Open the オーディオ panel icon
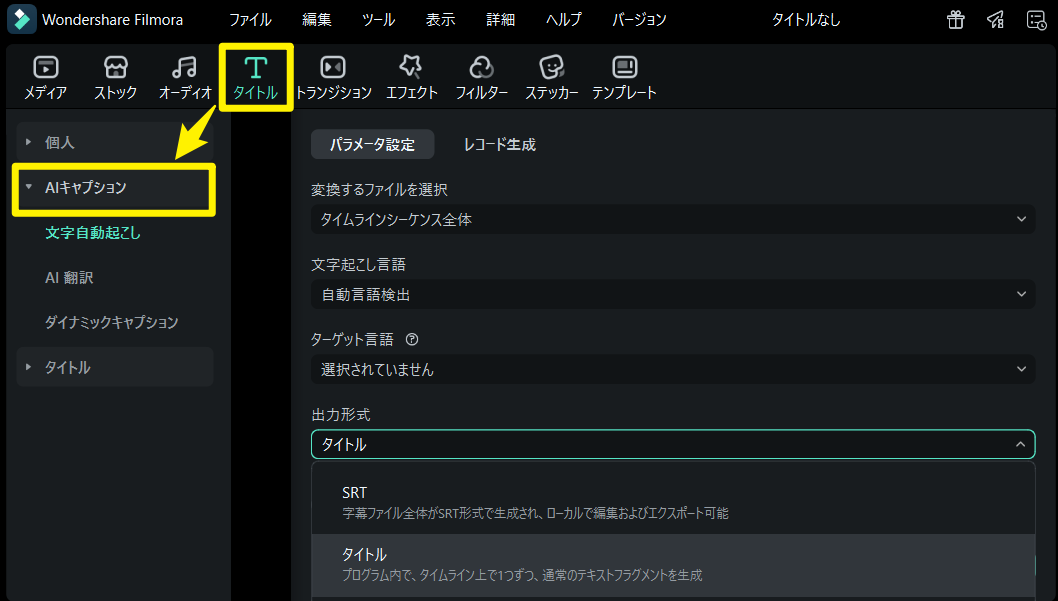Screen dimensions: 1058x601 [x=184, y=77]
